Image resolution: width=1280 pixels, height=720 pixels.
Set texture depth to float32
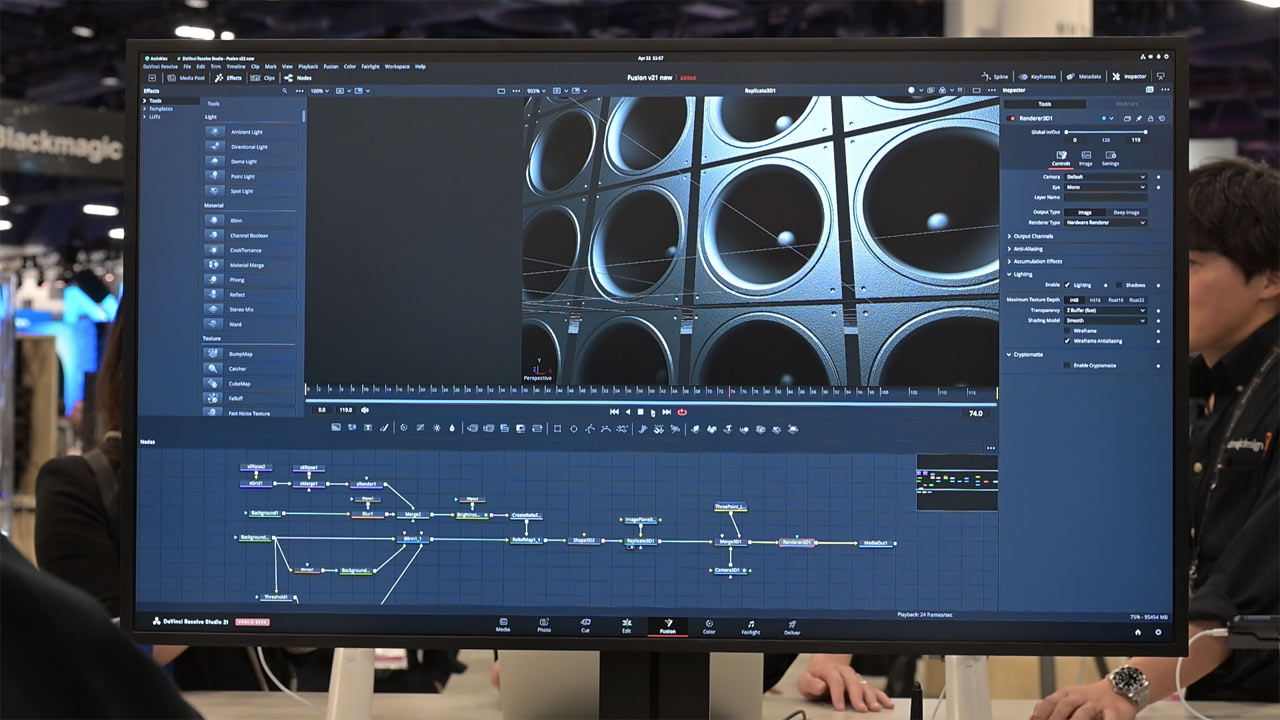point(1137,300)
